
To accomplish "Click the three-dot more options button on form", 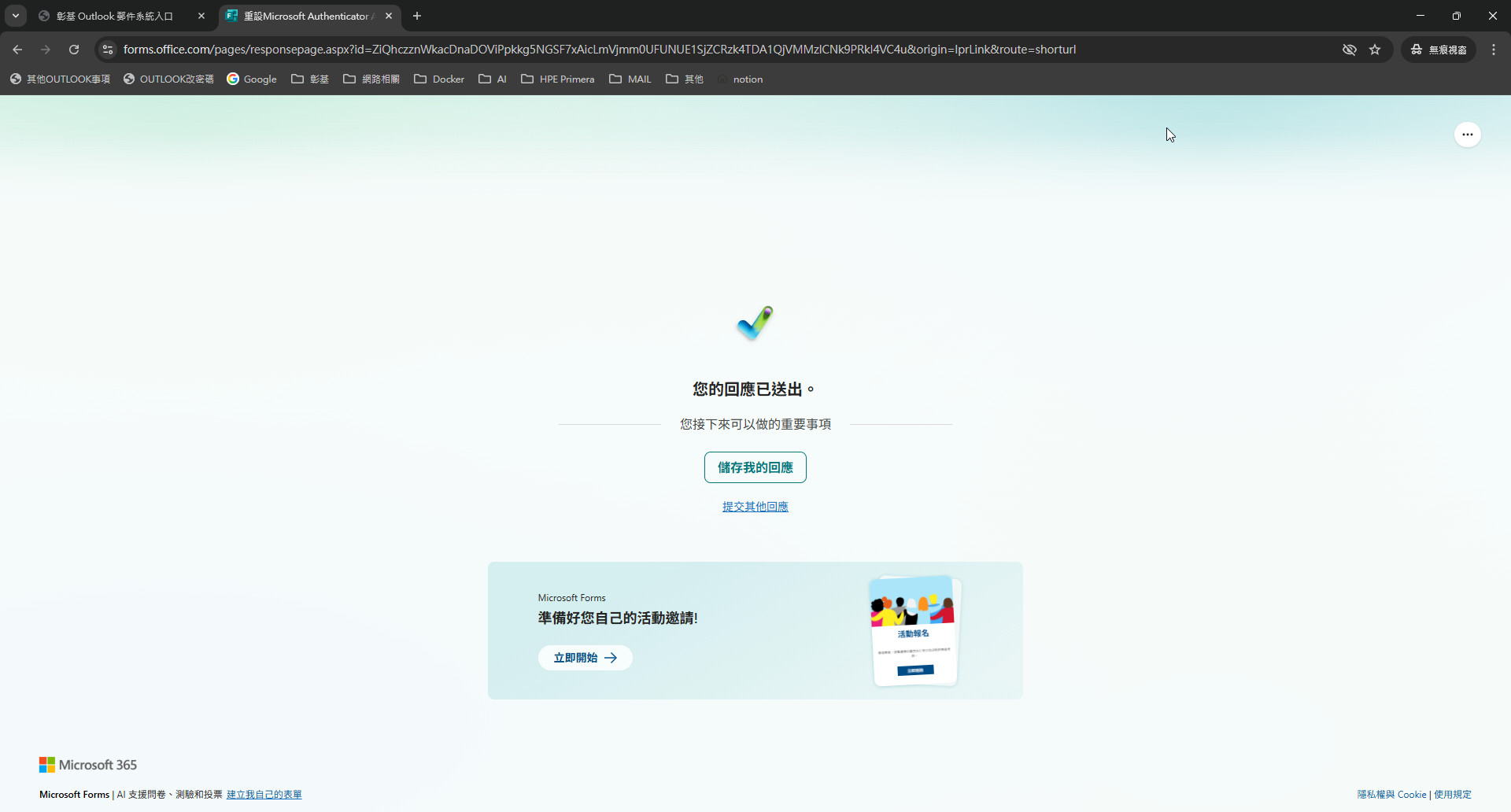I will pos(1467,135).
